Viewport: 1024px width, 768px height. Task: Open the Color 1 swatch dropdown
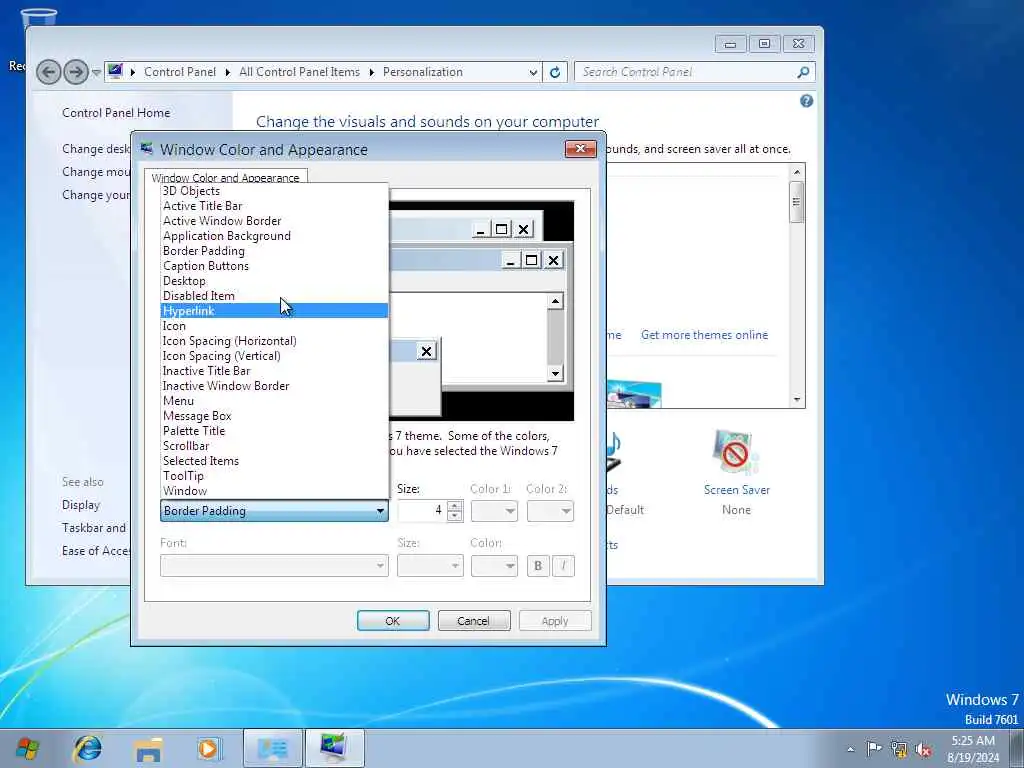tap(494, 511)
